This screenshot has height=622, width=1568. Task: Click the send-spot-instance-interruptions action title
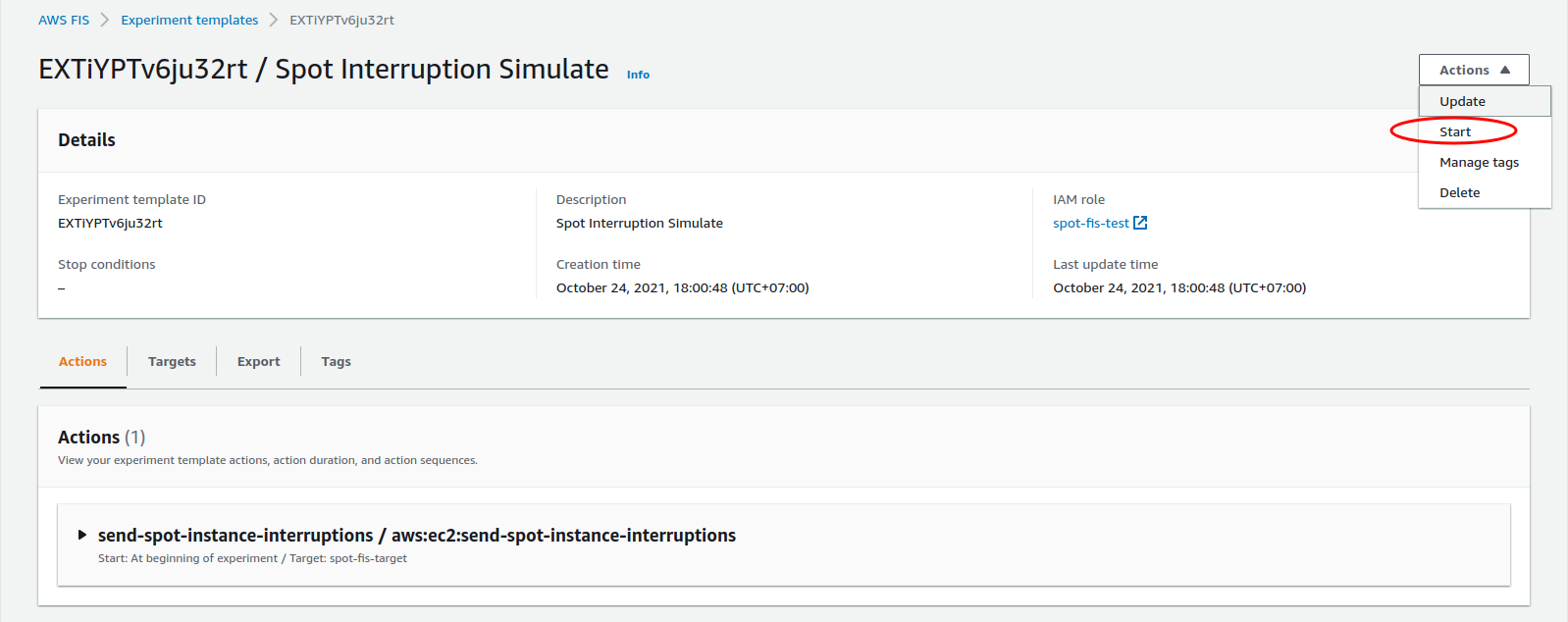(416, 535)
